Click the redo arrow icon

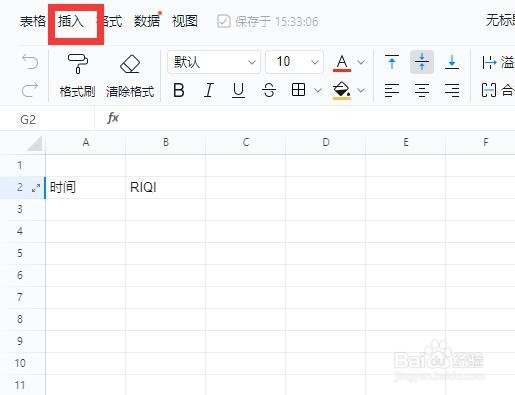[30, 90]
